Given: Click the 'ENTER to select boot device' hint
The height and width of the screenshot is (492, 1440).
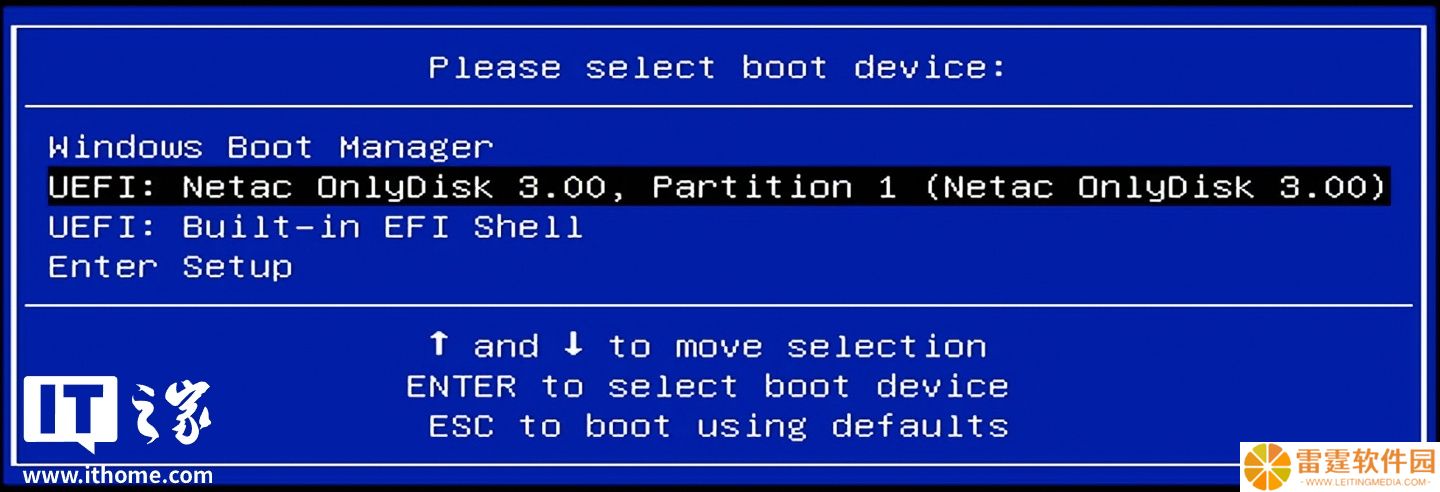Looking at the screenshot, I should [707, 386].
